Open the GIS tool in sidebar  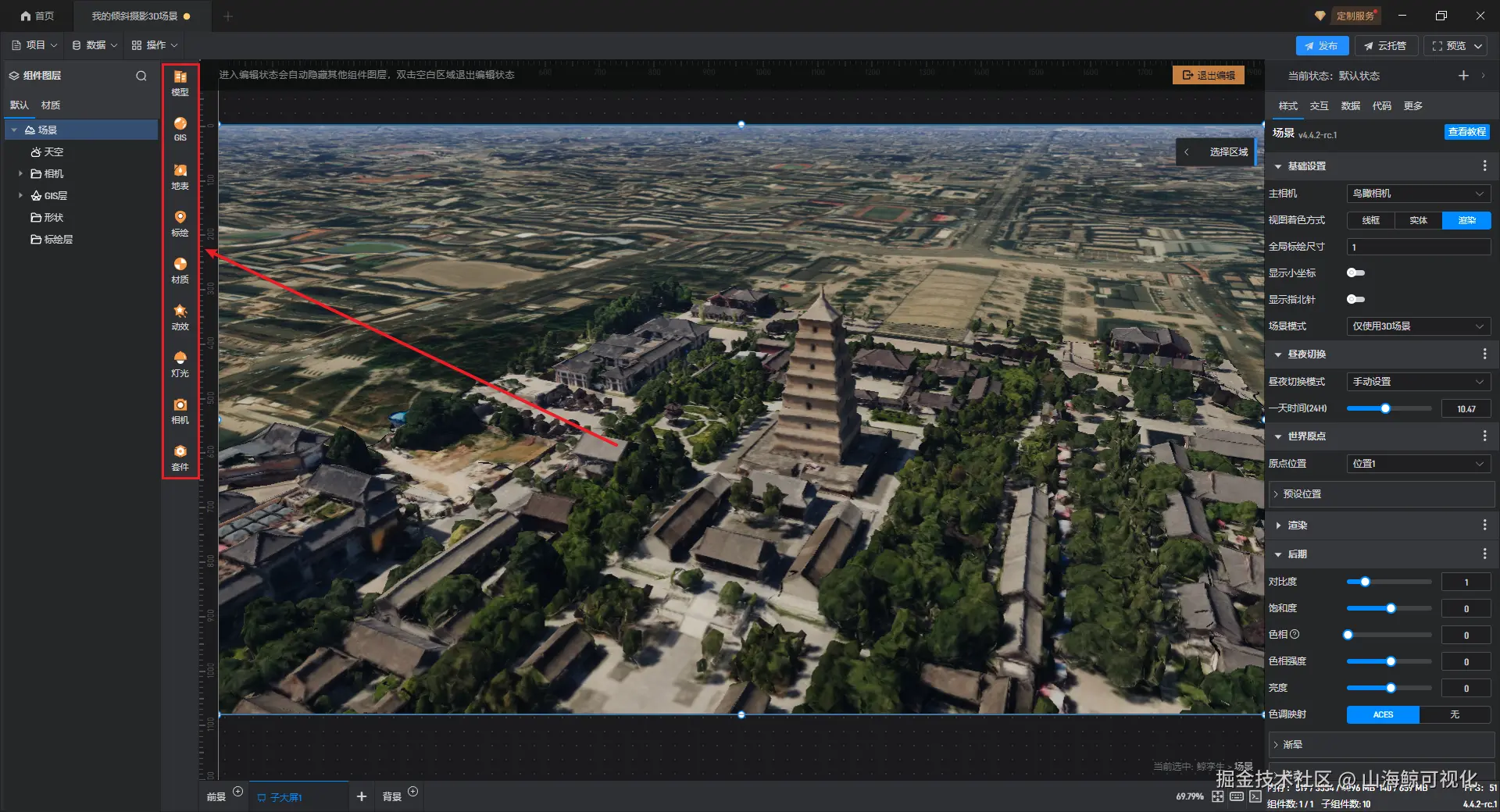(180, 129)
